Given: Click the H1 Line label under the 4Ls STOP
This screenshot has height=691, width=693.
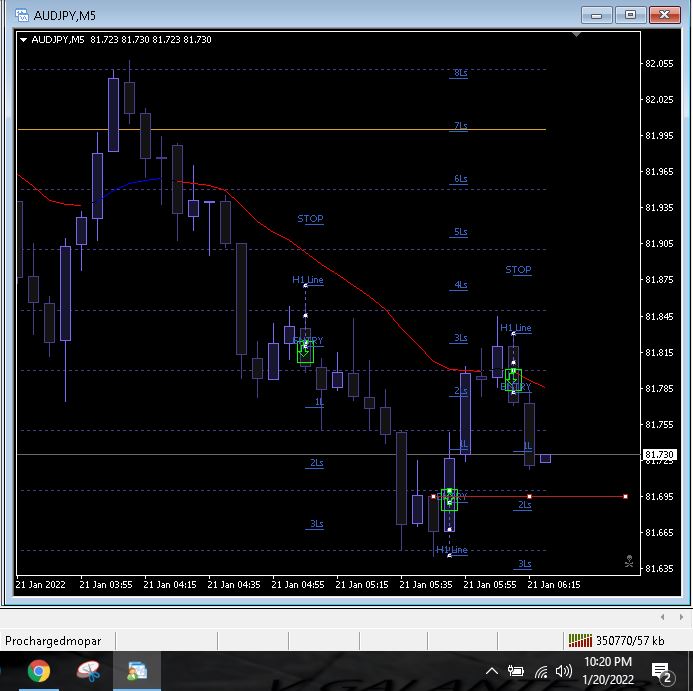Looking at the screenshot, I should [x=516, y=328].
